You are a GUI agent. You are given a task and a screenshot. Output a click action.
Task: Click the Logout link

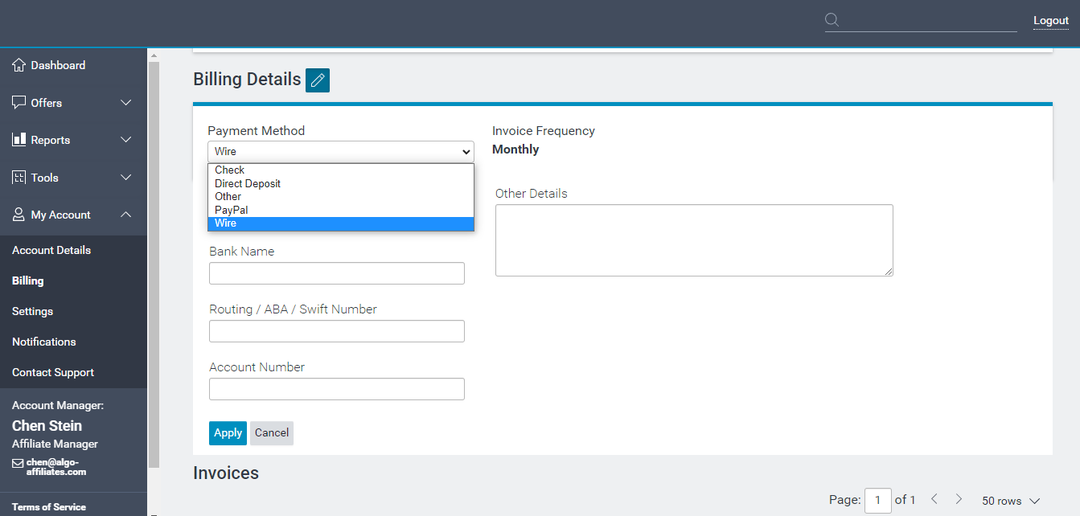pos(1051,21)
